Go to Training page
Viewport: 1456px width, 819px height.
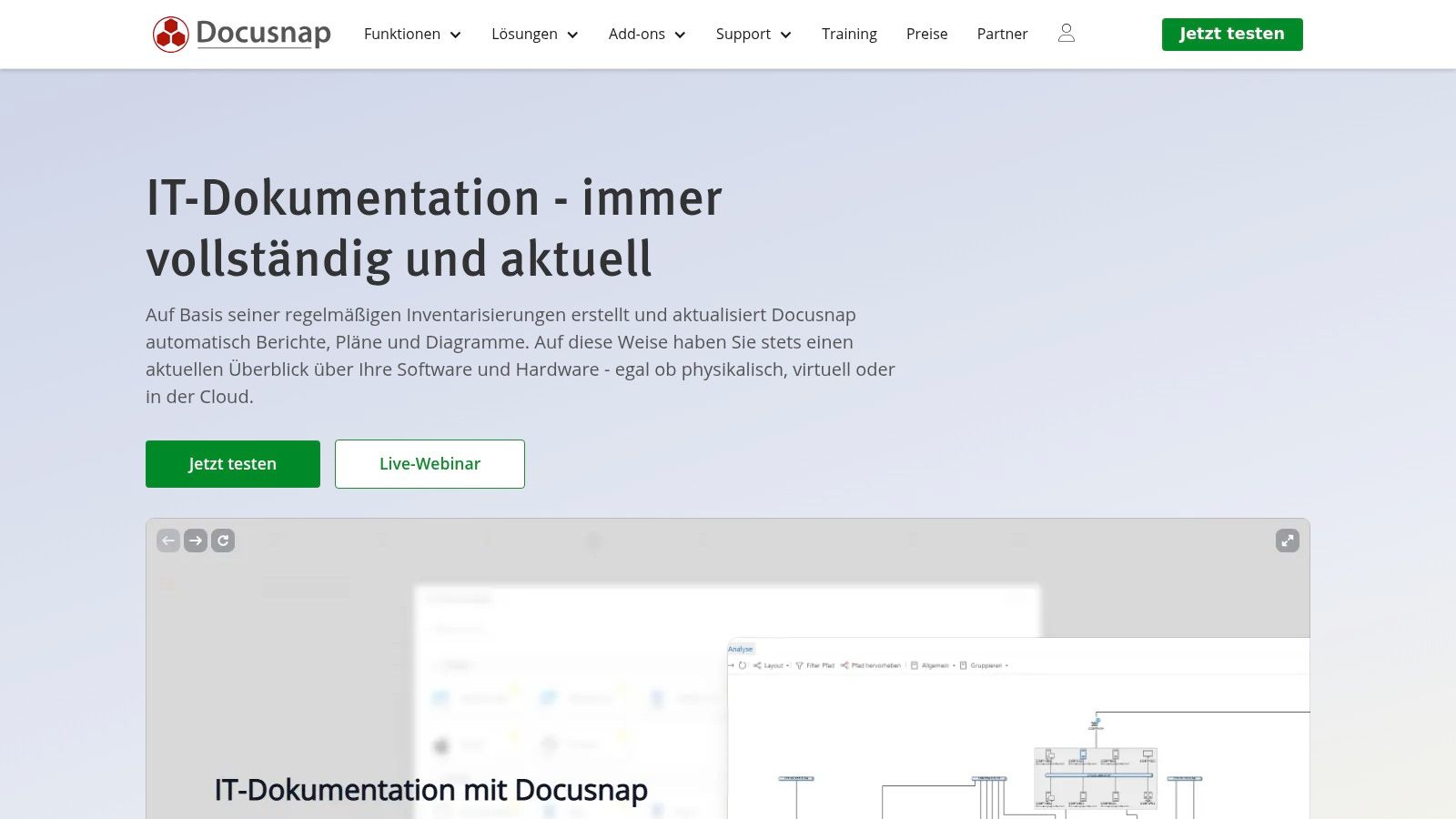tap(849, 34)
